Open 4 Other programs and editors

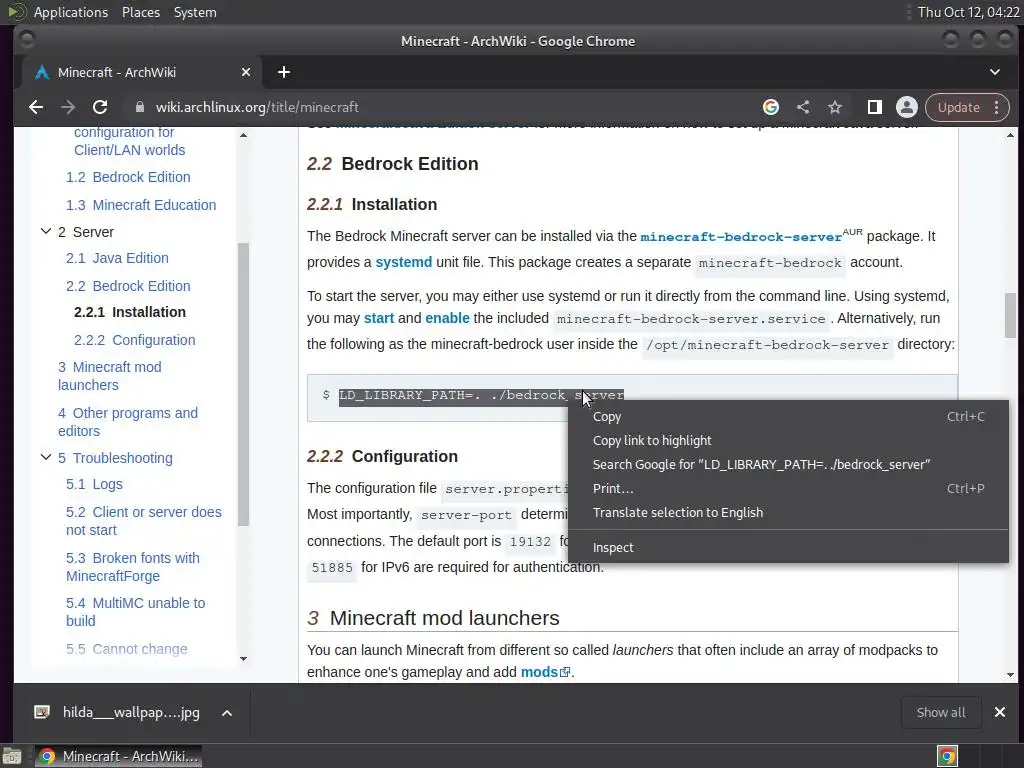128,422
